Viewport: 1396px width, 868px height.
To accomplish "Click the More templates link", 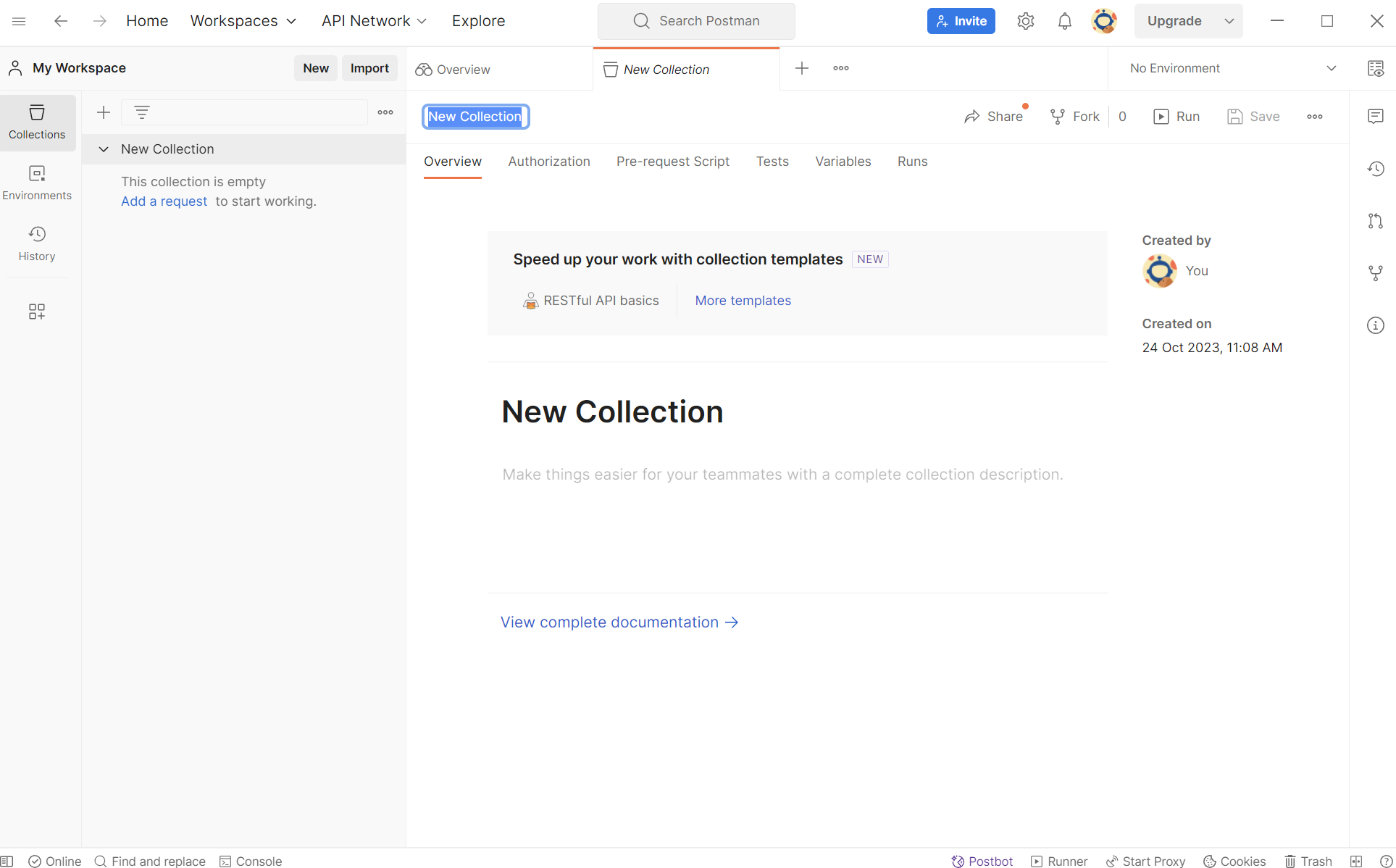I will click(x=743, y=301).
